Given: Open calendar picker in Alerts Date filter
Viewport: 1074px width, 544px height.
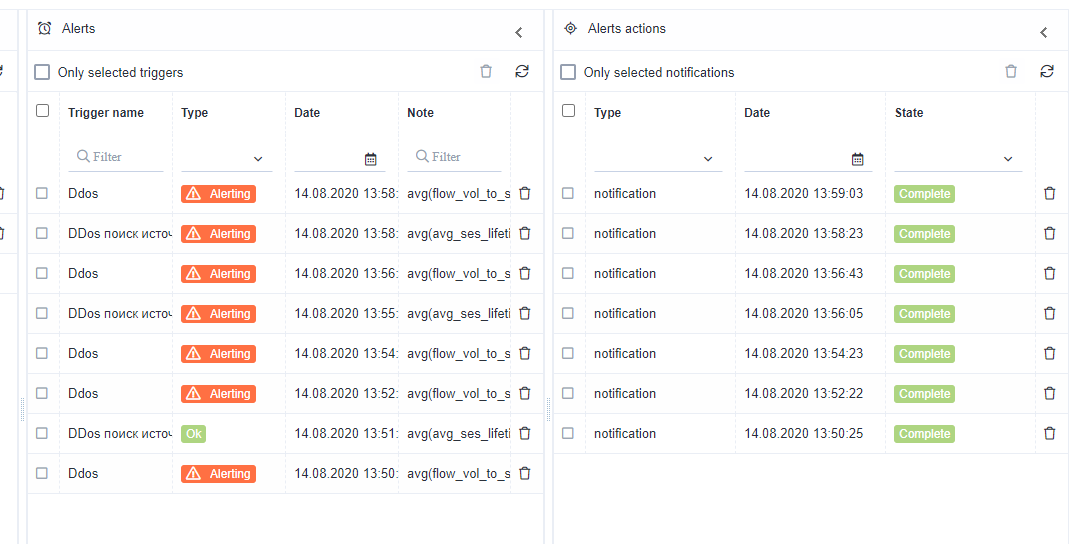Looking at the screenshot, I should point(371,158).
